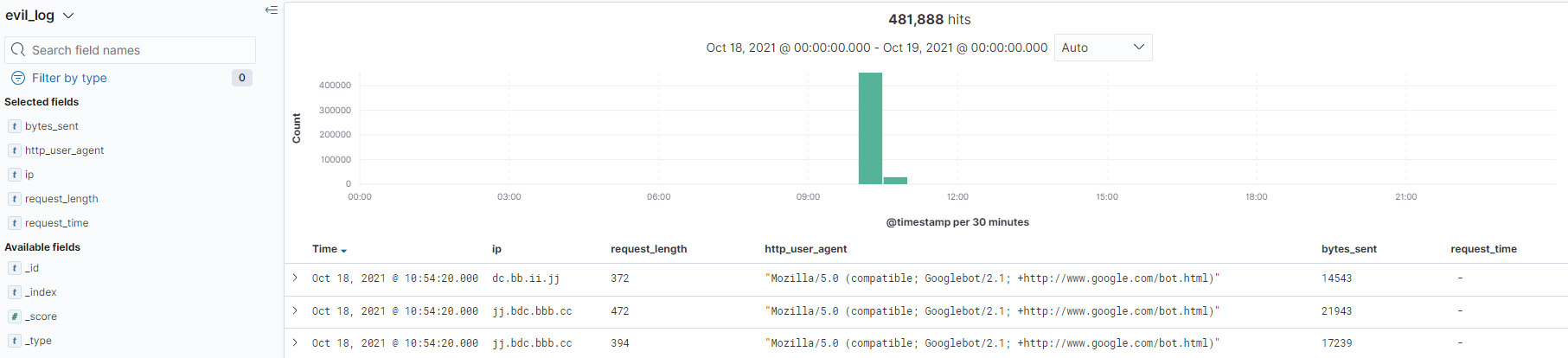Expand the second log row with 472 length

coord(295,310)
